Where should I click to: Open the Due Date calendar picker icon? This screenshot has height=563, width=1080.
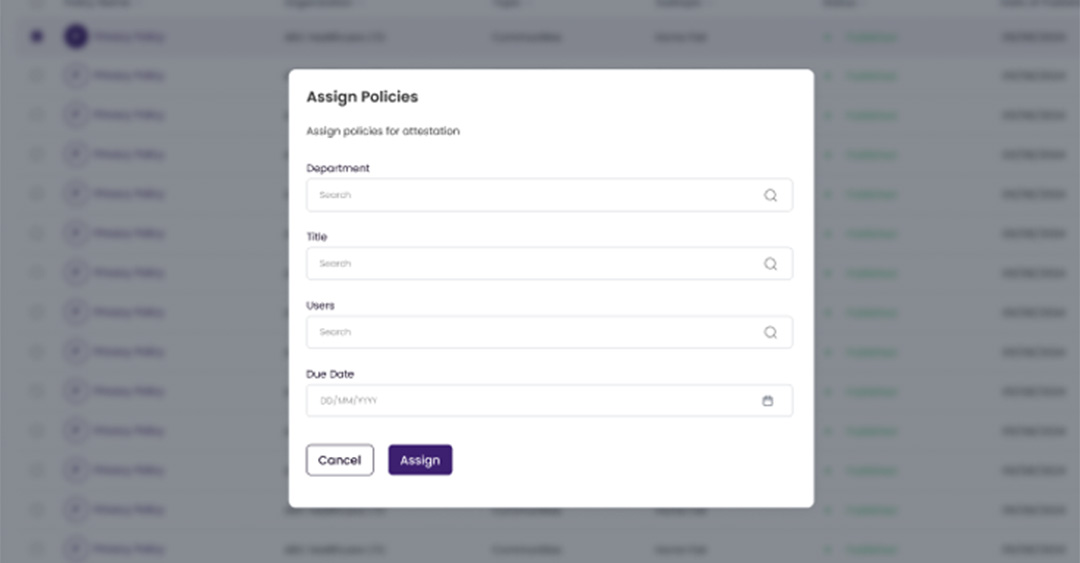[x=768, y=401]
